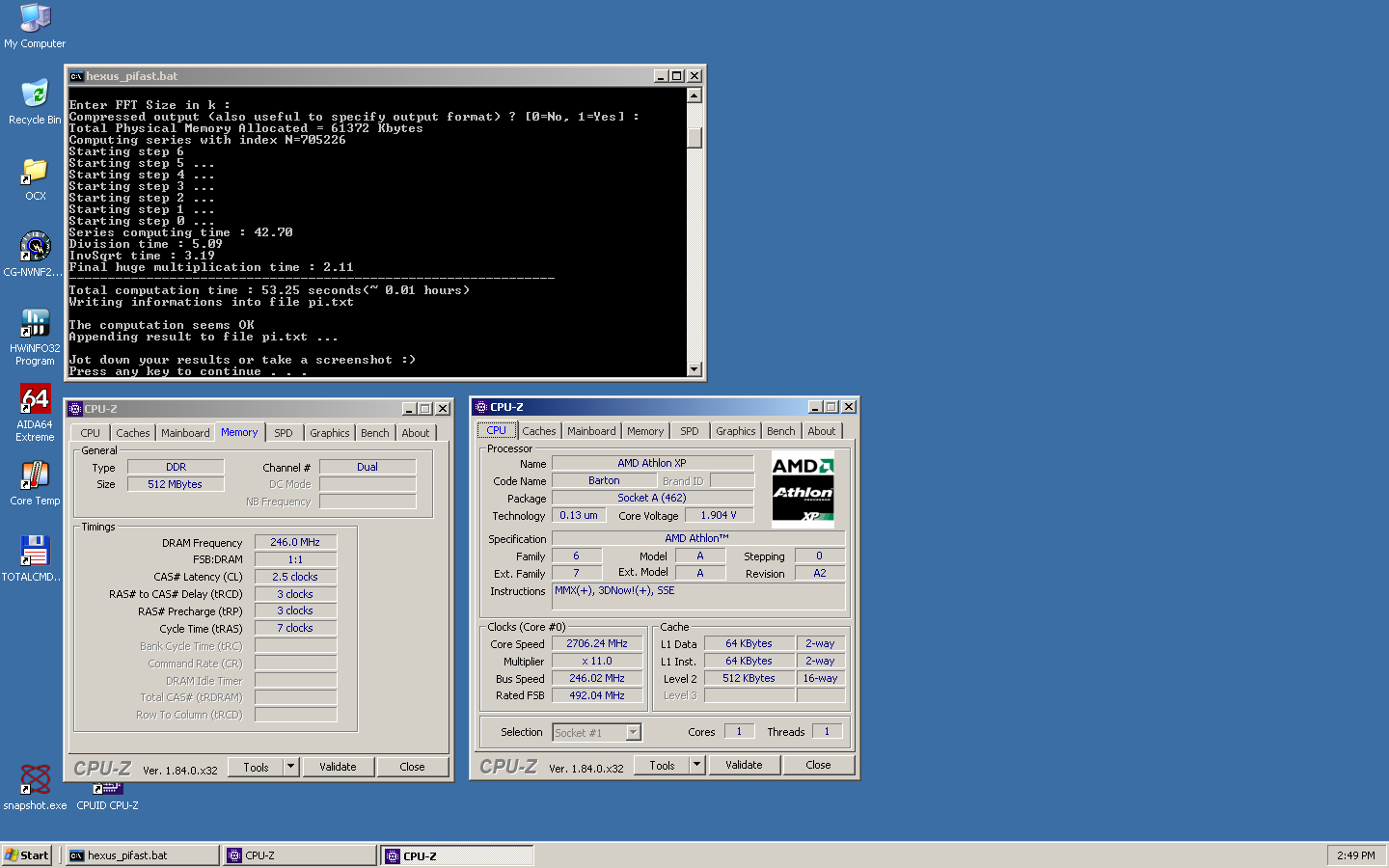Image resolution: width=1389 pixels, height=868 pixels.
Task: Open Memory tab in the right CPU-Z window
Action: coord(645,431)
